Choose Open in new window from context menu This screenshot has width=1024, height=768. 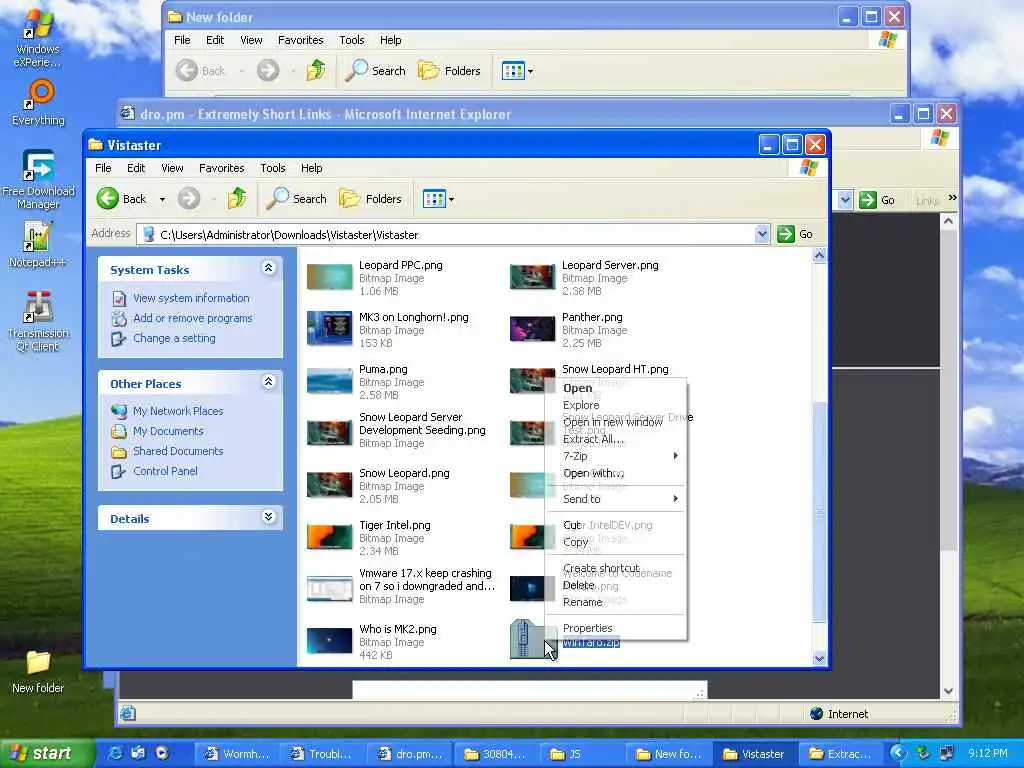pos(616,422)
